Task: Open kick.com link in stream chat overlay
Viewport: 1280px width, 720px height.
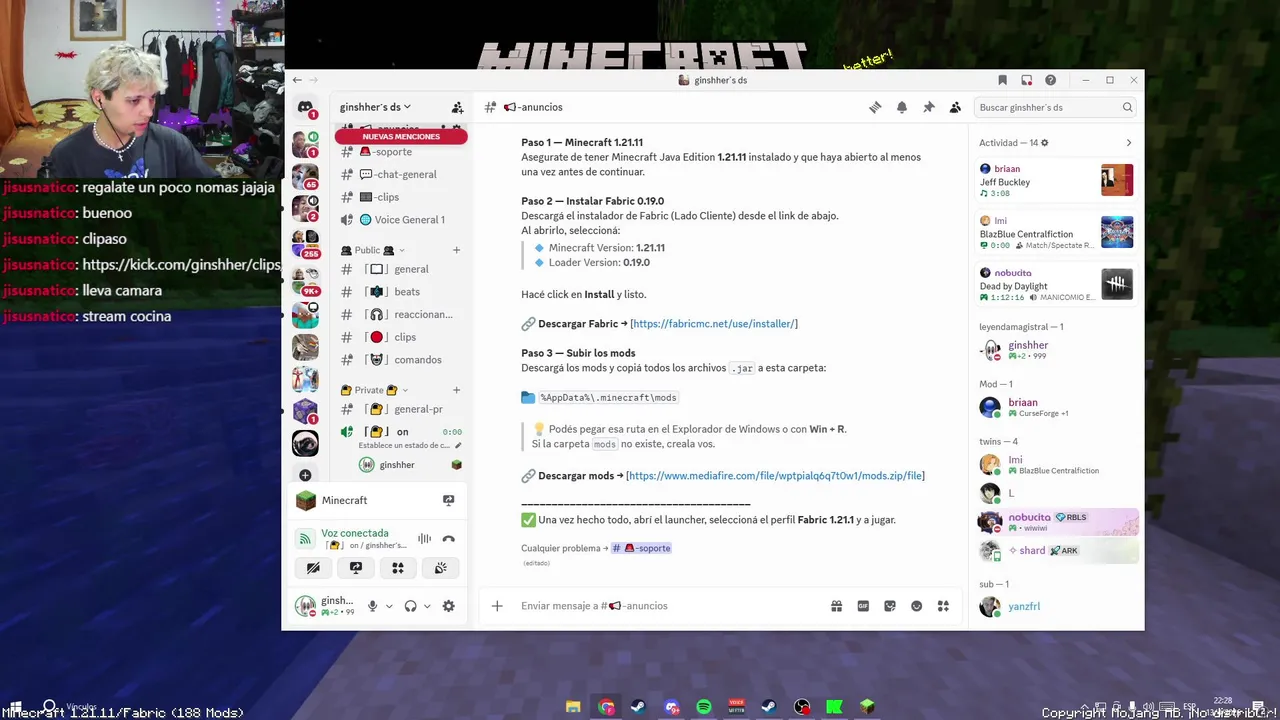Action: click(x=182, y=265)
